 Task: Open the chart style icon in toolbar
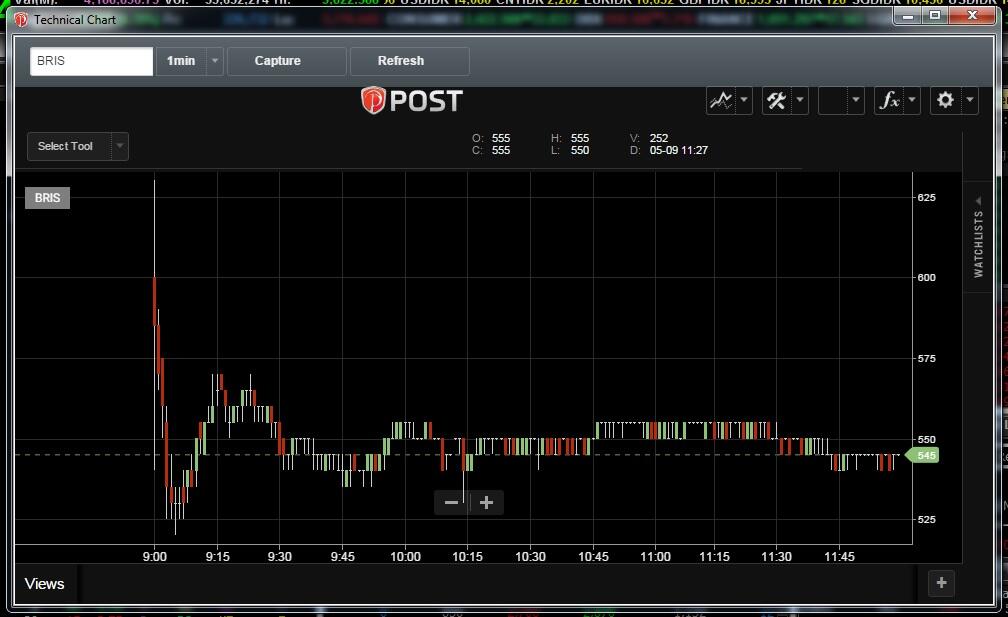pyautogui.click(x=721, y=100)
